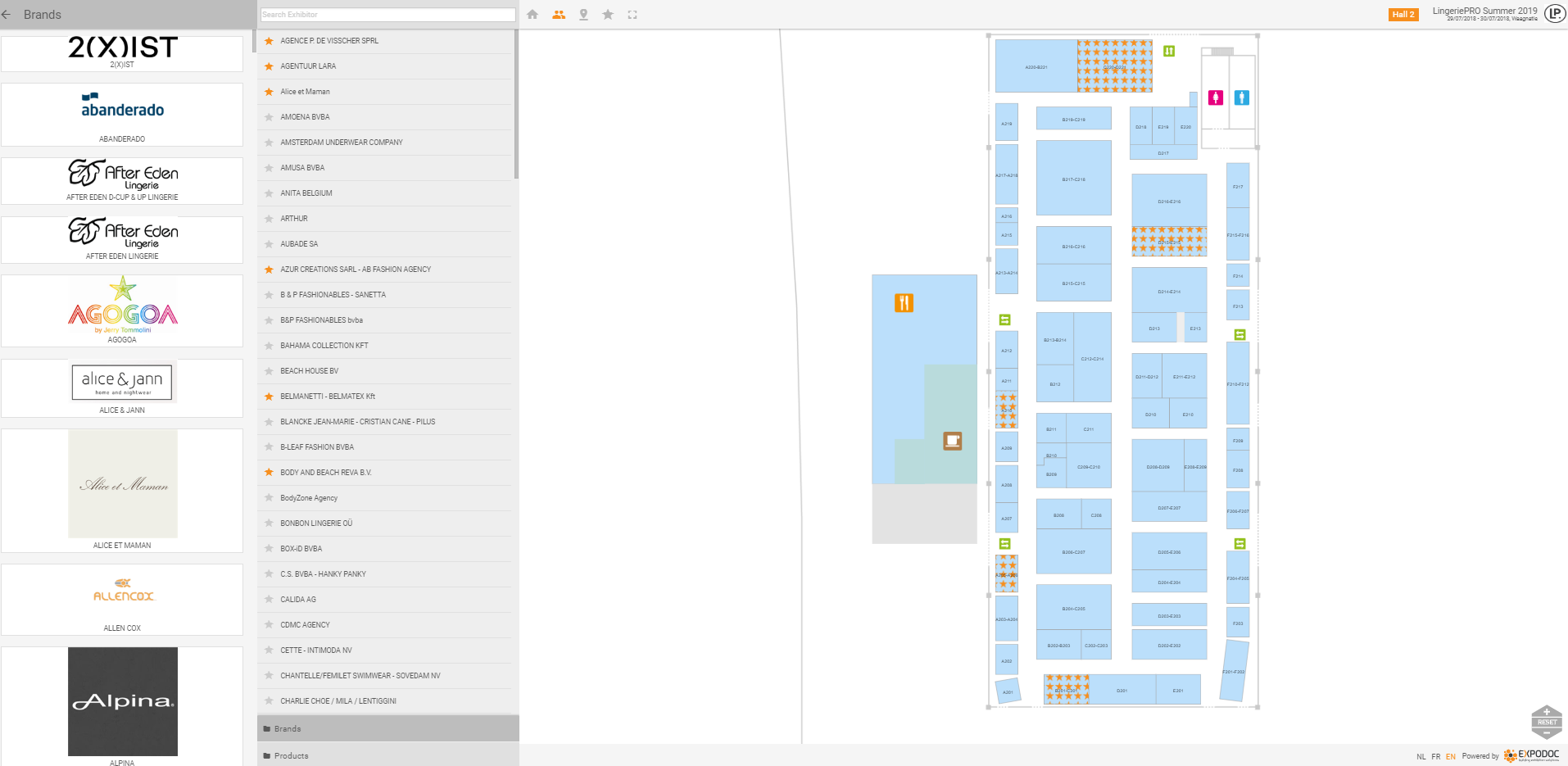Screen dimensions: 1568x766
Task: Select booth D207-E207 on floor plan
Action: (1169, 507)
